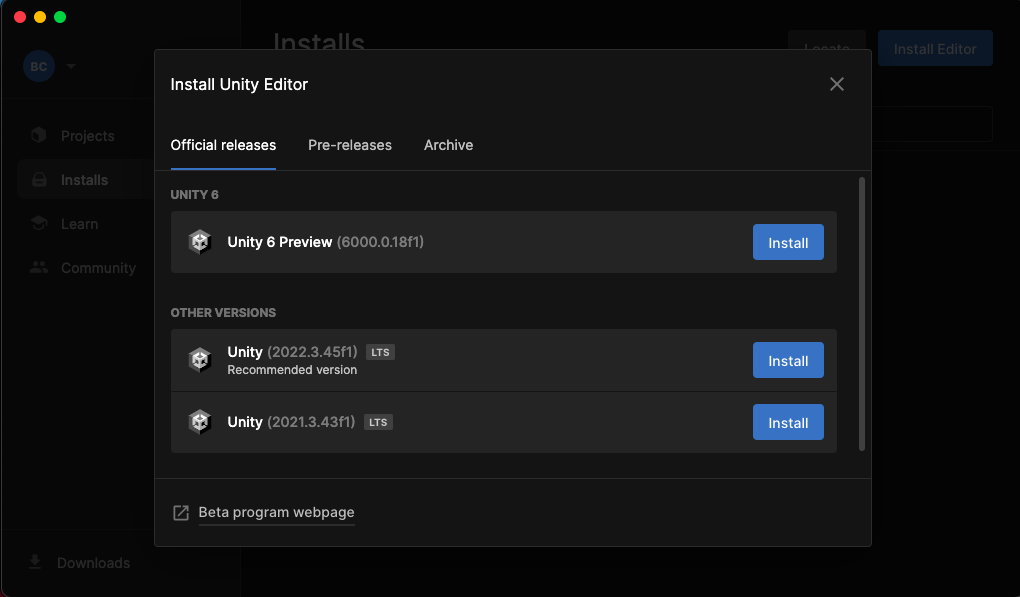Click the Unity 2021.3.43f1 cube icon

(x=200, y=422)
